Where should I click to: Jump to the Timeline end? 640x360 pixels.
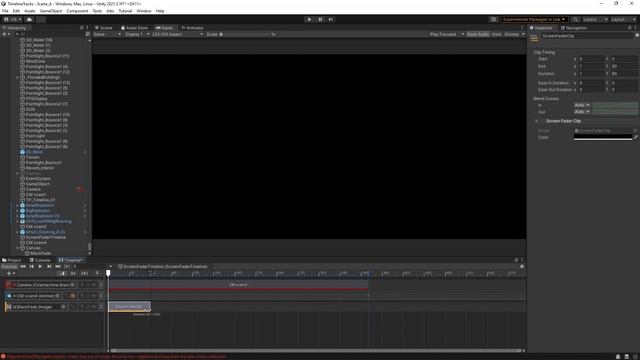[x=58, y=267]
